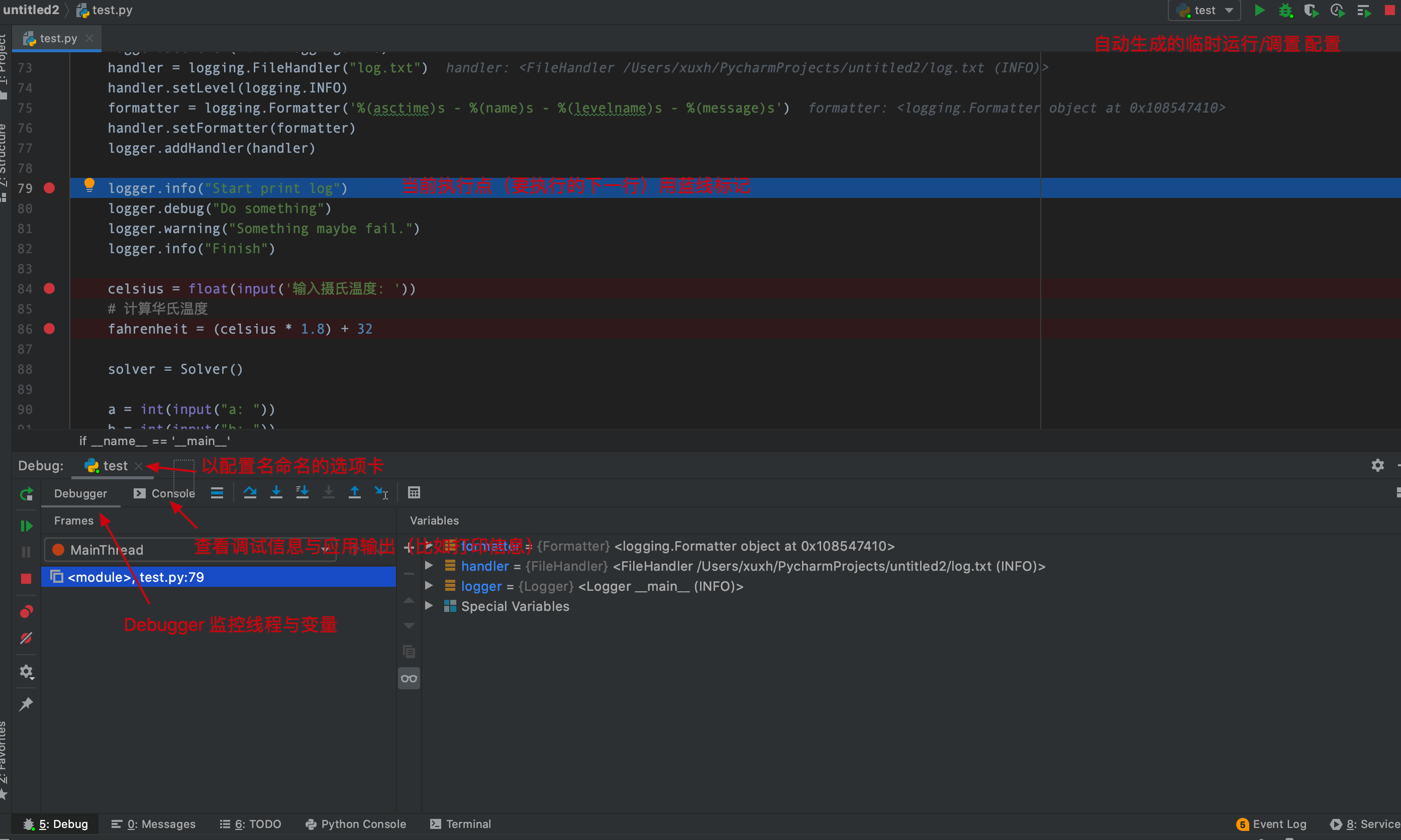Pause the running program
This screenshot has height=840, width=1401.
[26, 552]
